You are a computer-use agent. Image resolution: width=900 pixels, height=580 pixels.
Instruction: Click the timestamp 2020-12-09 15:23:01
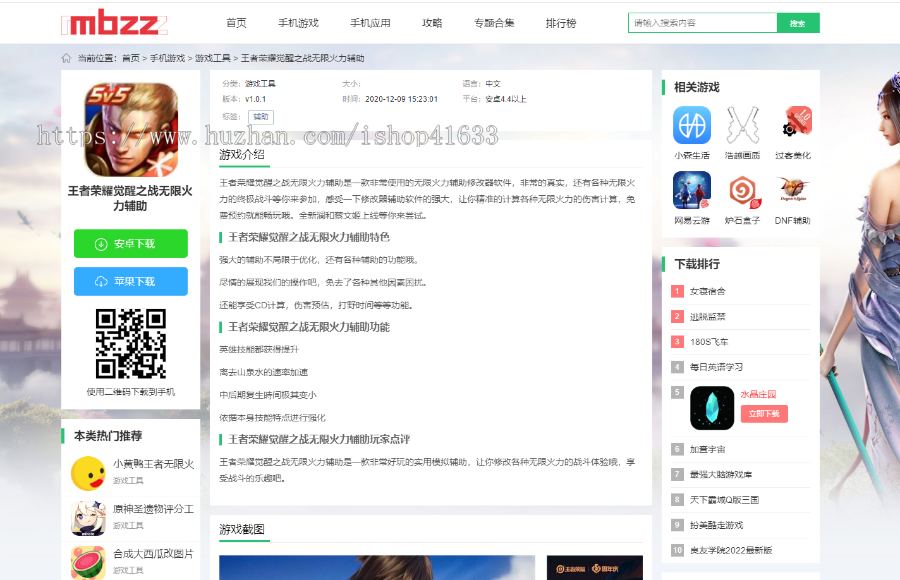pyautogui.click(x=401, y=99)
